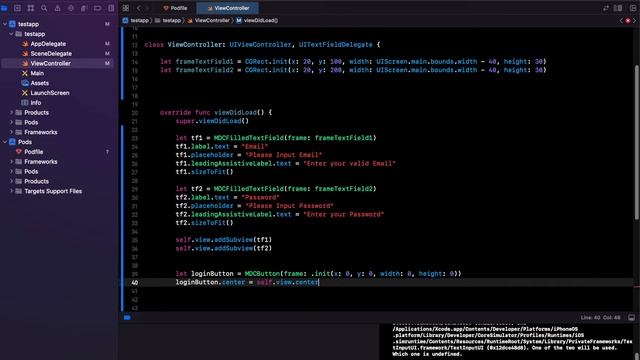Jump to previous issue arrow

click(621, 20)
